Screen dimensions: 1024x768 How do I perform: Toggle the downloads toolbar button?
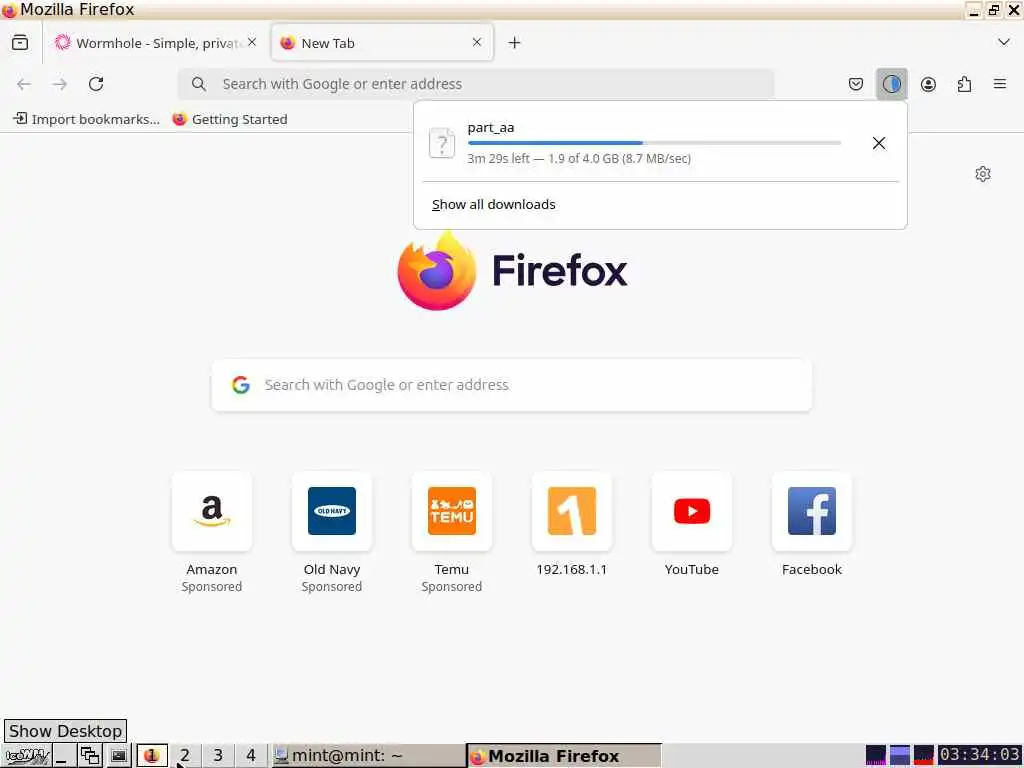click(891, 84)
